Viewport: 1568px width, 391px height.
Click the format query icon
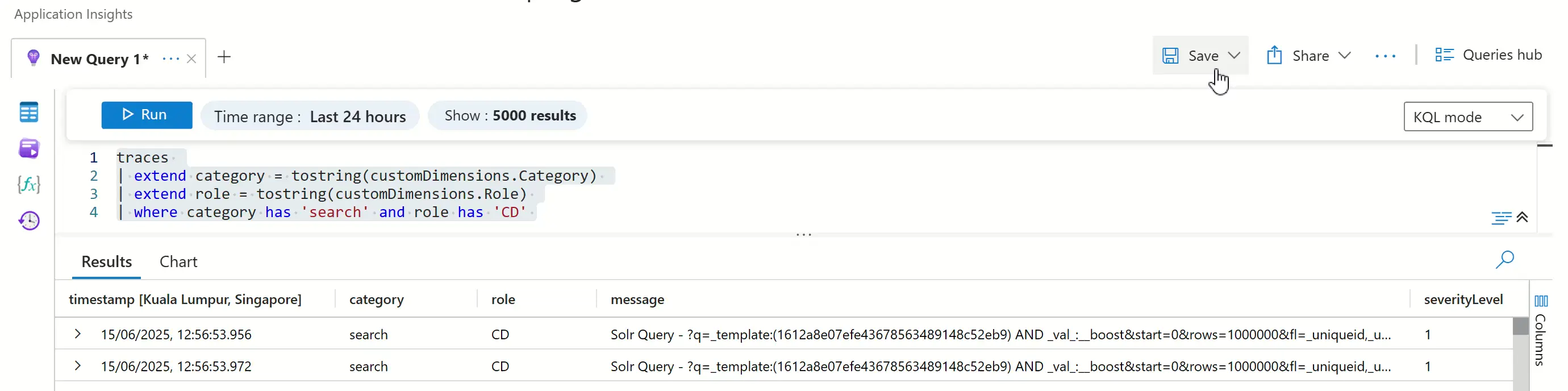(x=1501, y=218)
